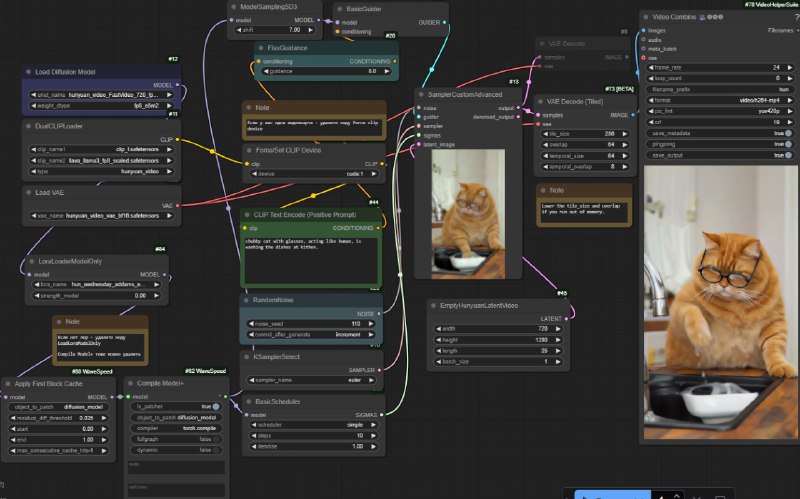Change the device cuda:1 selection
Viewport: 800px width, 499px height.
click(314, 174)
